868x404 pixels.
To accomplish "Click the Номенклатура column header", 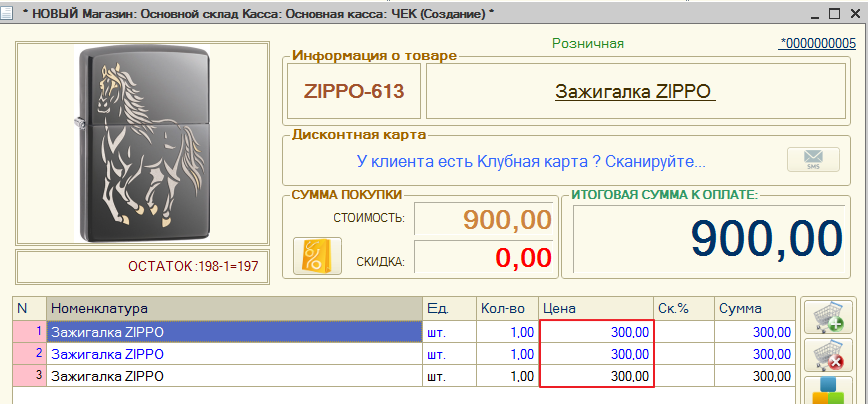I will pos(235,309).
